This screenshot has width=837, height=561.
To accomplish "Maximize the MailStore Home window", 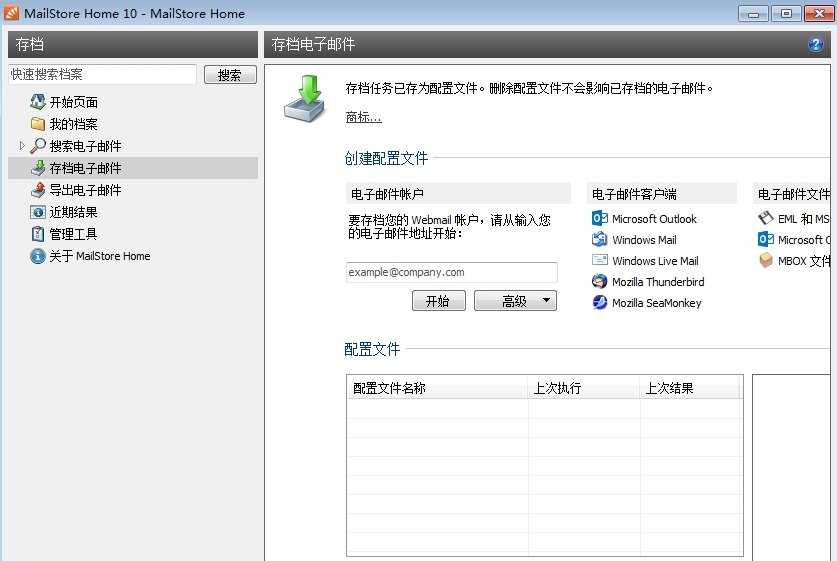I will (x=786, y=13).
